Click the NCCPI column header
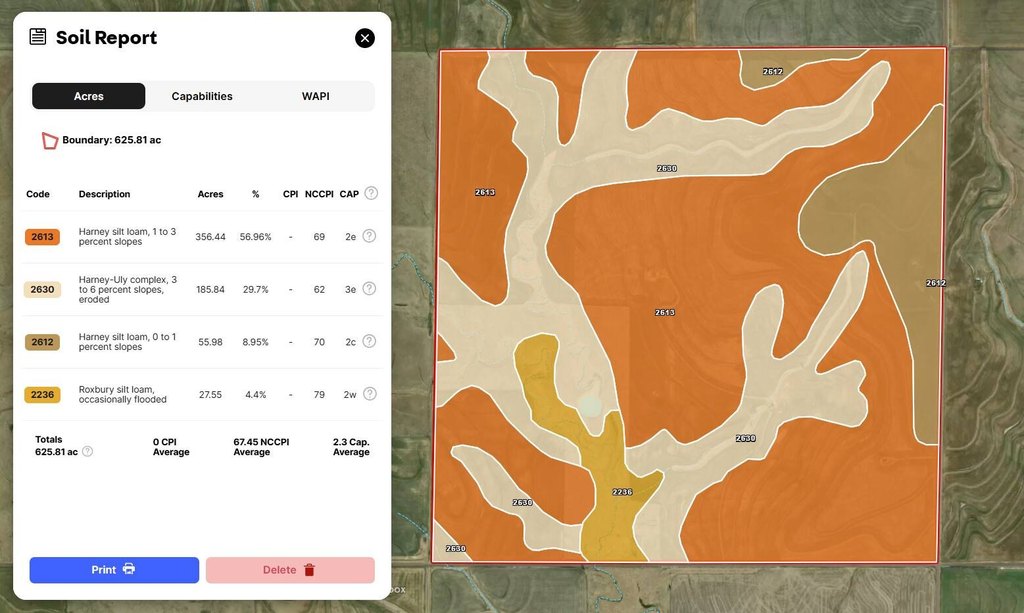 (319, 194)
